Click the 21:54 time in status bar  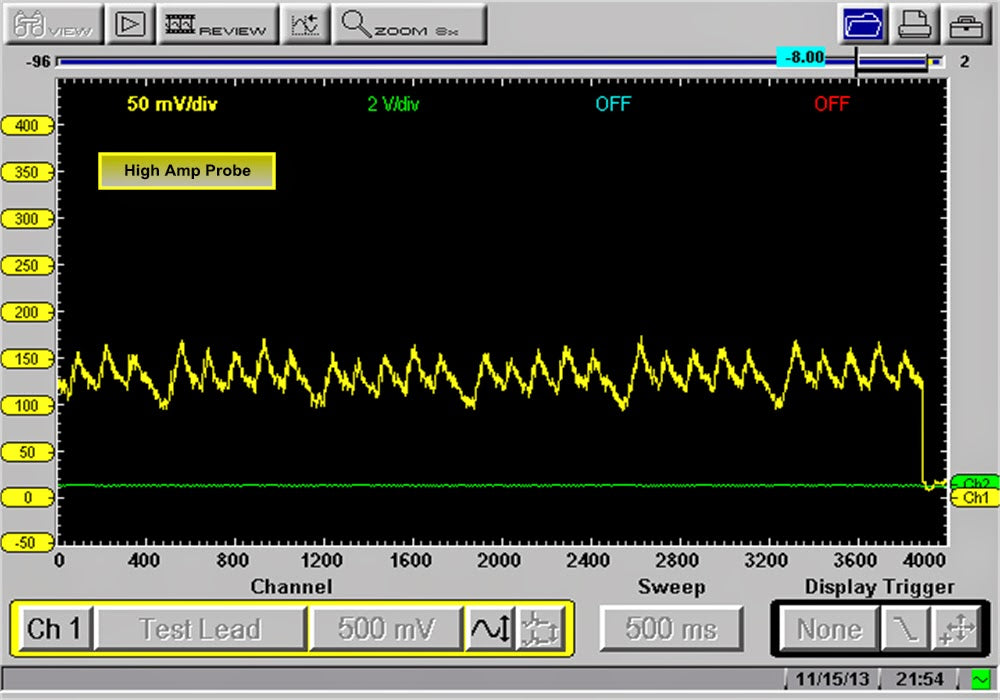pyautogui.click(x=919, y=679)
